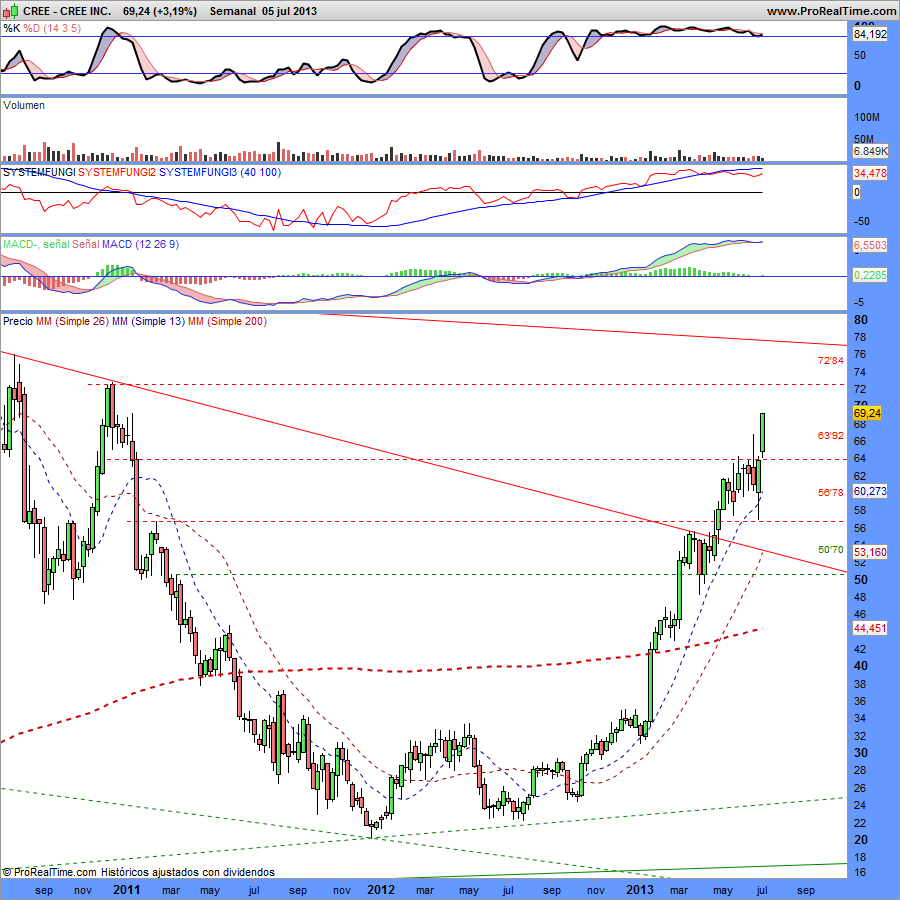Click the ProRealTime.com copyright text at bottom left
900x900 pixels.
[x=138, y=872]
